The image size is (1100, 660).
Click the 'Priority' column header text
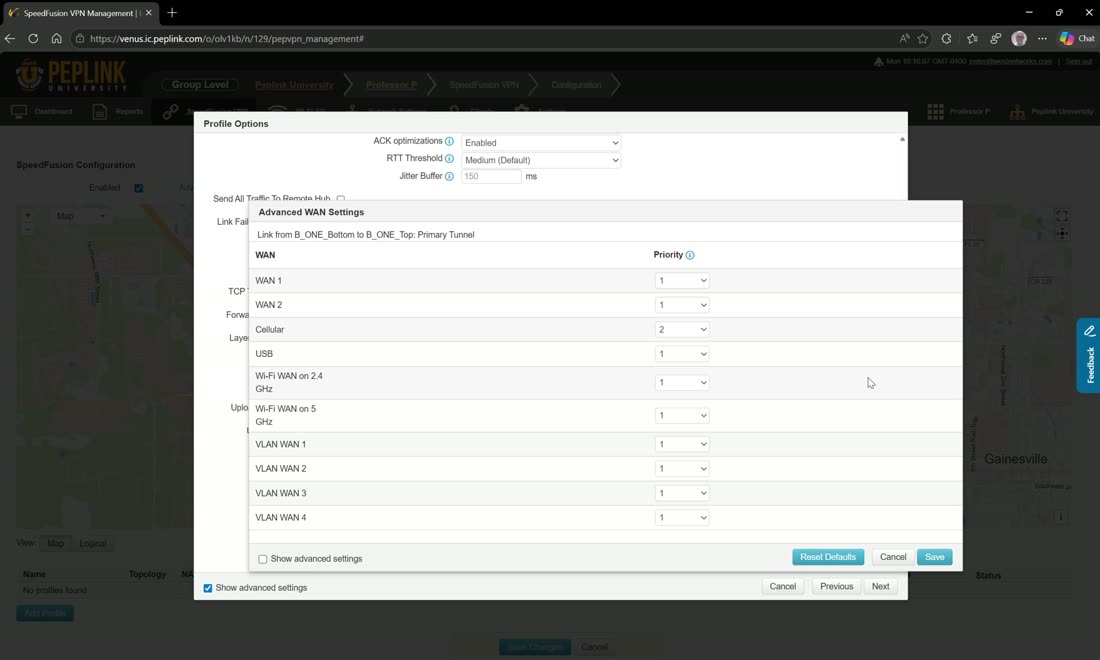[668, 255]
